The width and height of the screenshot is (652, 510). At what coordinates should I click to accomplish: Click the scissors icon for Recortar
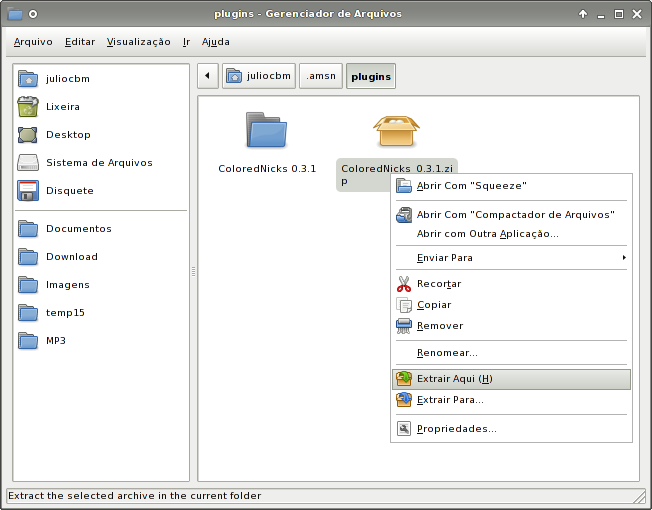[403, 284]
